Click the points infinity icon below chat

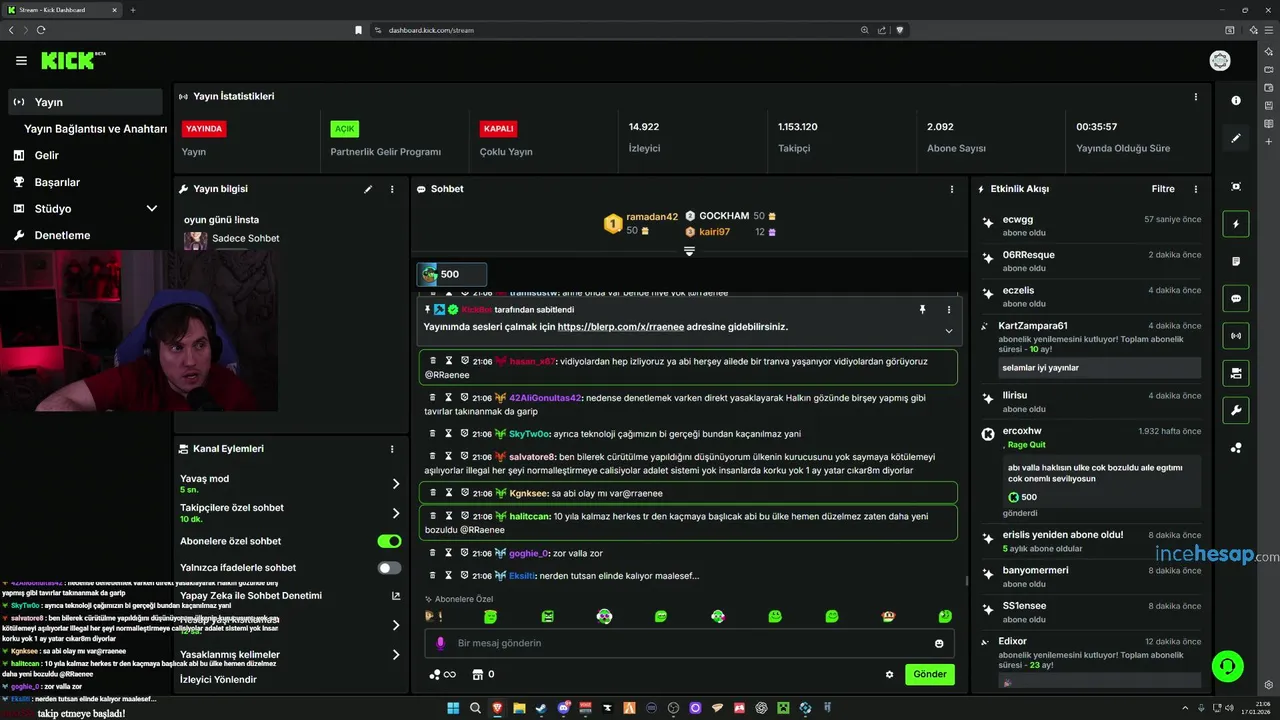442,674
